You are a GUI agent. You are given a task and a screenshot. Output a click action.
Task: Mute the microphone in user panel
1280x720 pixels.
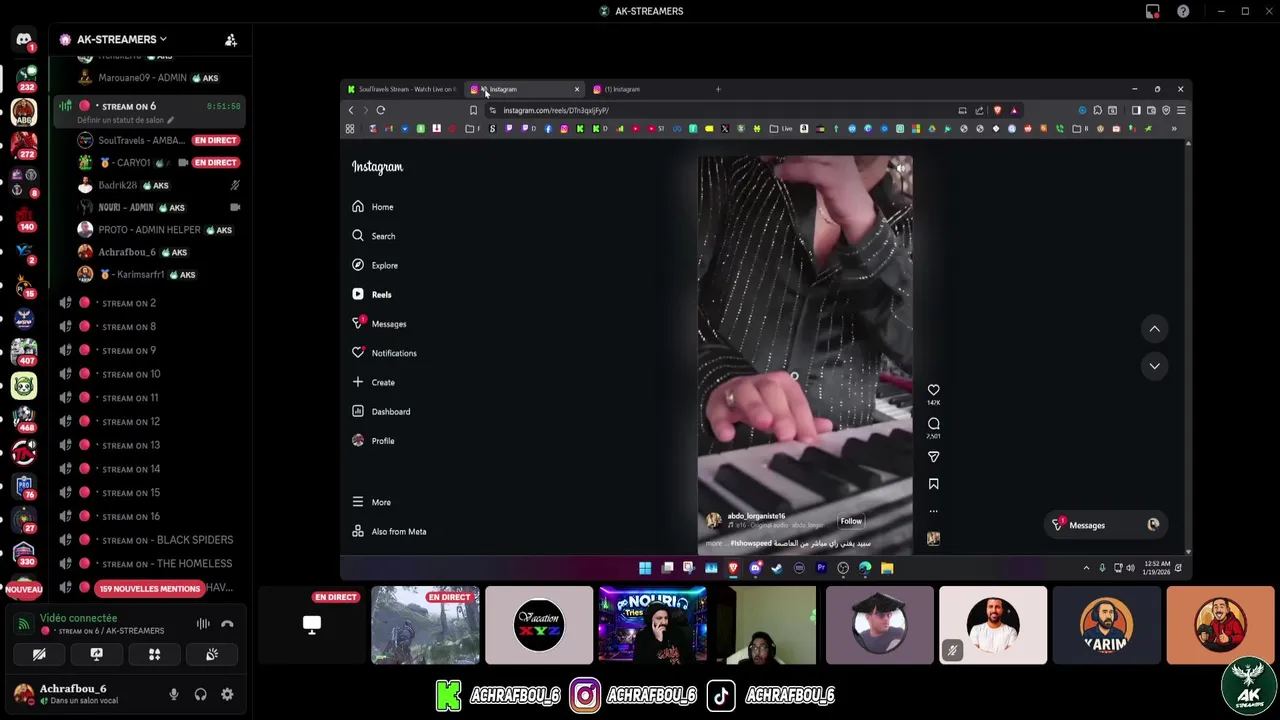173,694
